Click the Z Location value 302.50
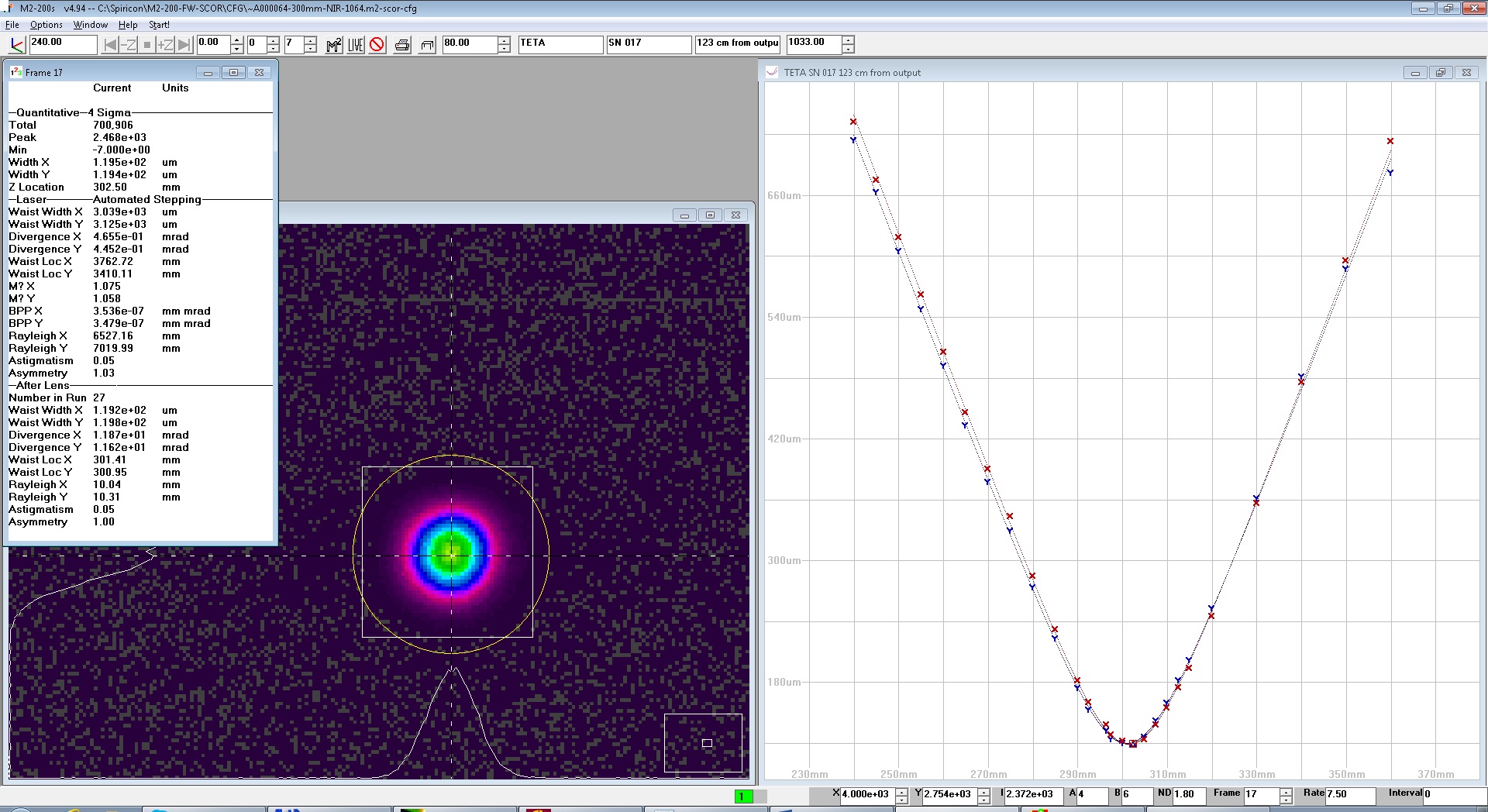This screenshot has height=812, width=1488. click(110, 187)
